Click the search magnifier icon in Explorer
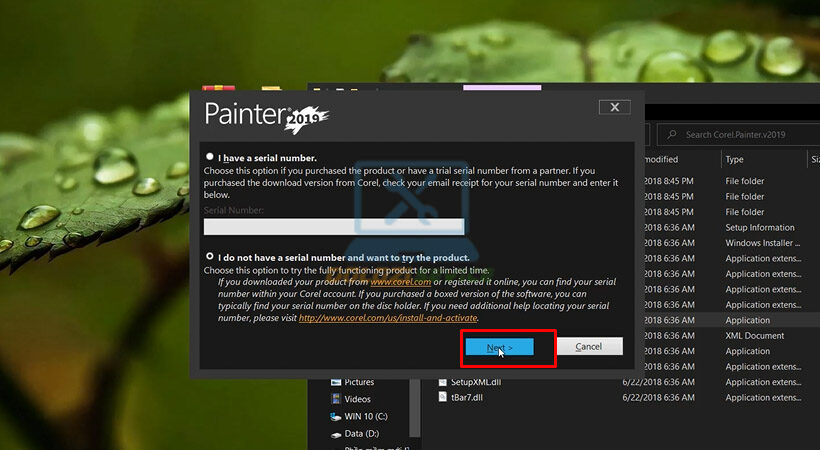The image size is (820, 450). pos(671,134)
